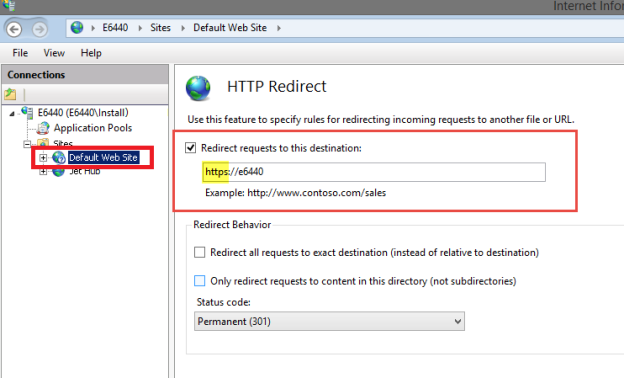Screen dimensions: 624x378
Task: Go back with the Back arrow
Action: pos(15,29)
